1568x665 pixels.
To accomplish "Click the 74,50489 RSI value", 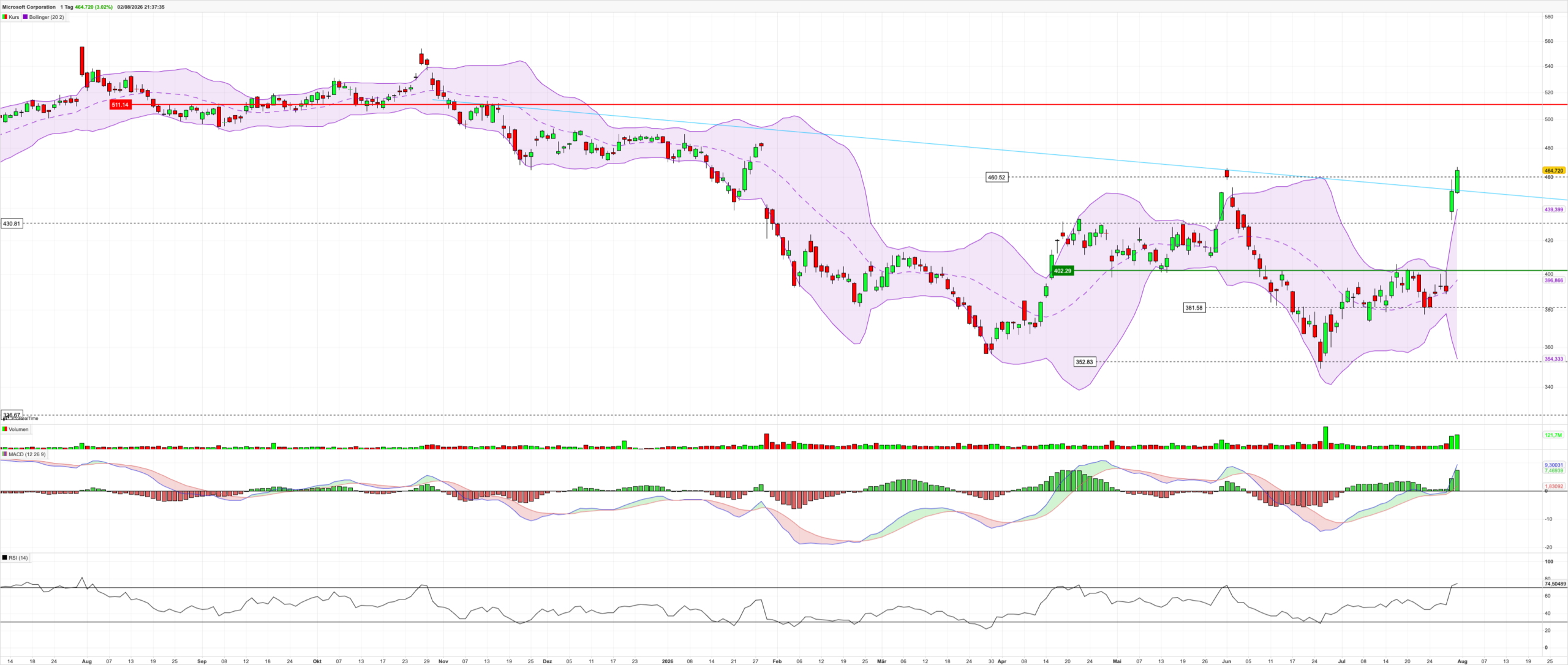I will (1555, 584).
